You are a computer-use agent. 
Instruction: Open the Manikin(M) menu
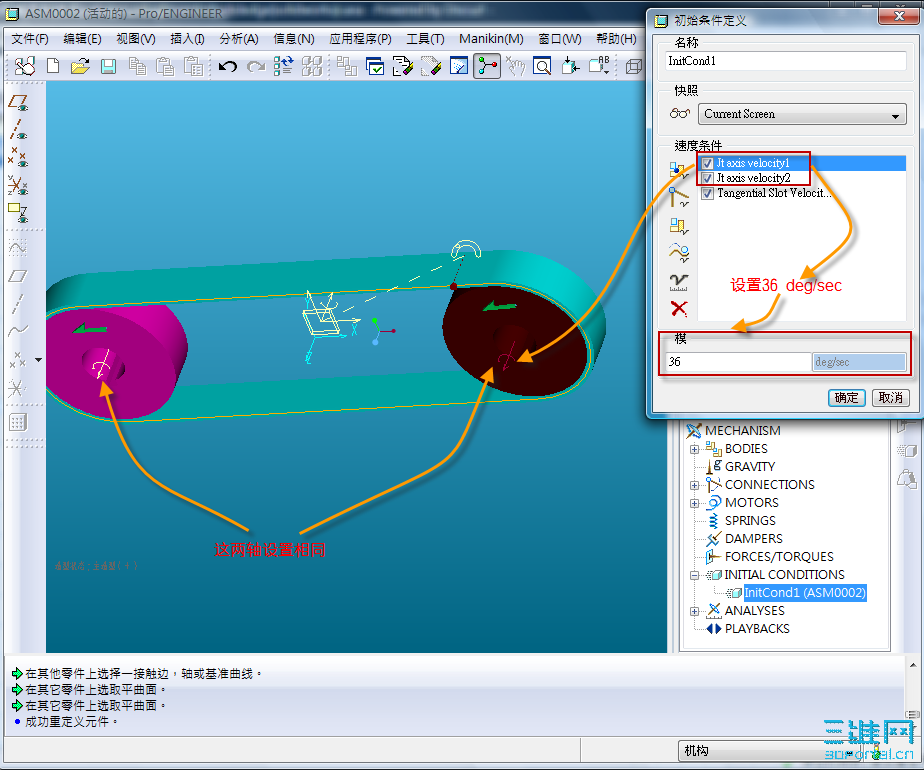coord(491,39)
